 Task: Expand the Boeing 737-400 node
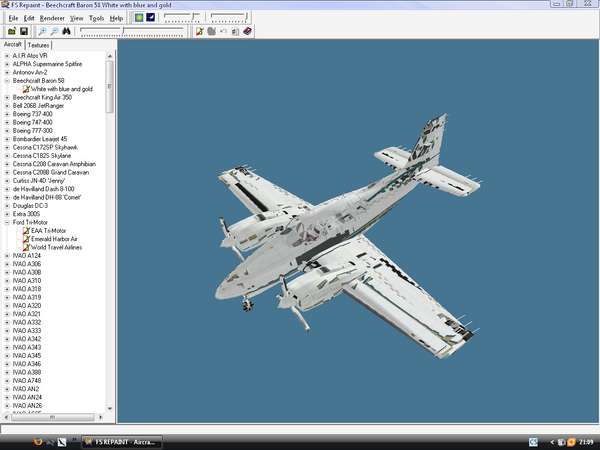(7, 114)
